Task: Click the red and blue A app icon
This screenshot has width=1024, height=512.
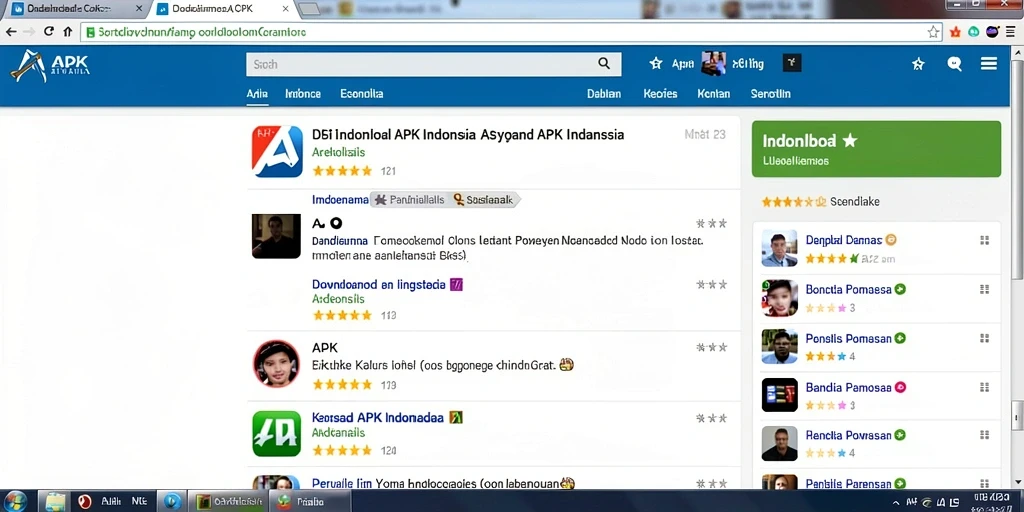Action: click(x=278, y=152)
